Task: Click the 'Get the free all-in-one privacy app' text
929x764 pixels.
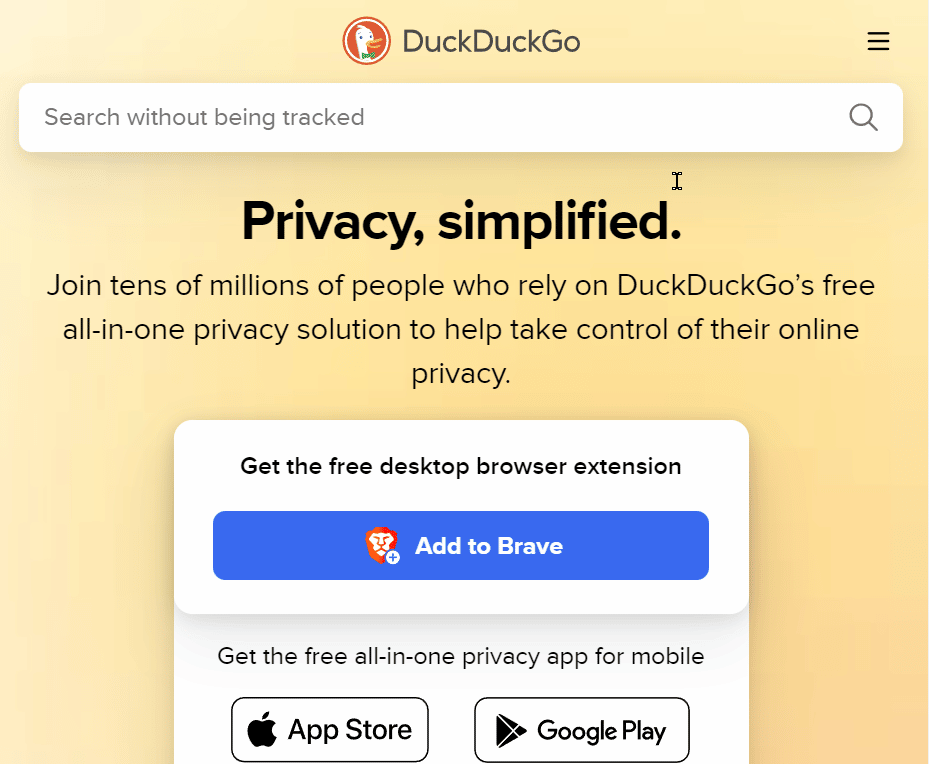Action: pos(461,656)
